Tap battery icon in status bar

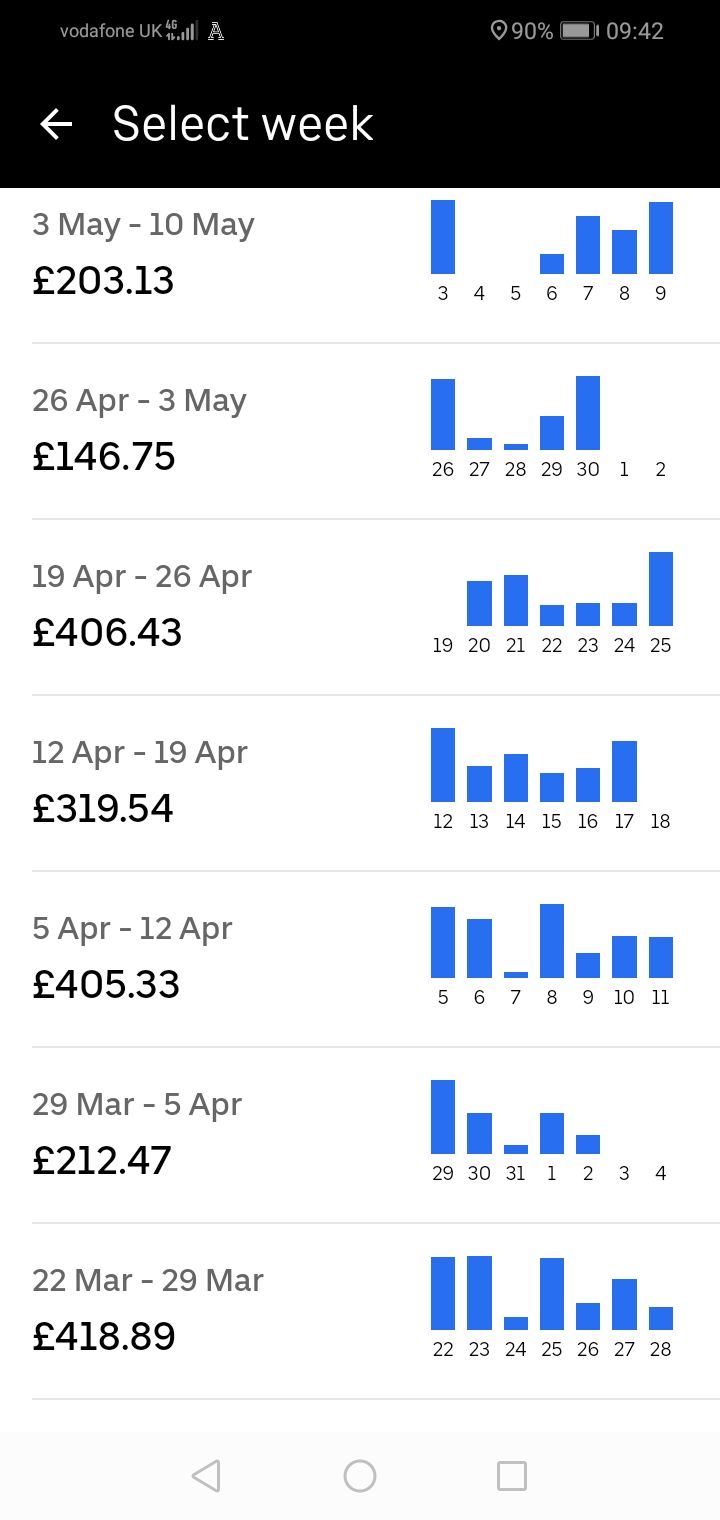pos(579,31)
